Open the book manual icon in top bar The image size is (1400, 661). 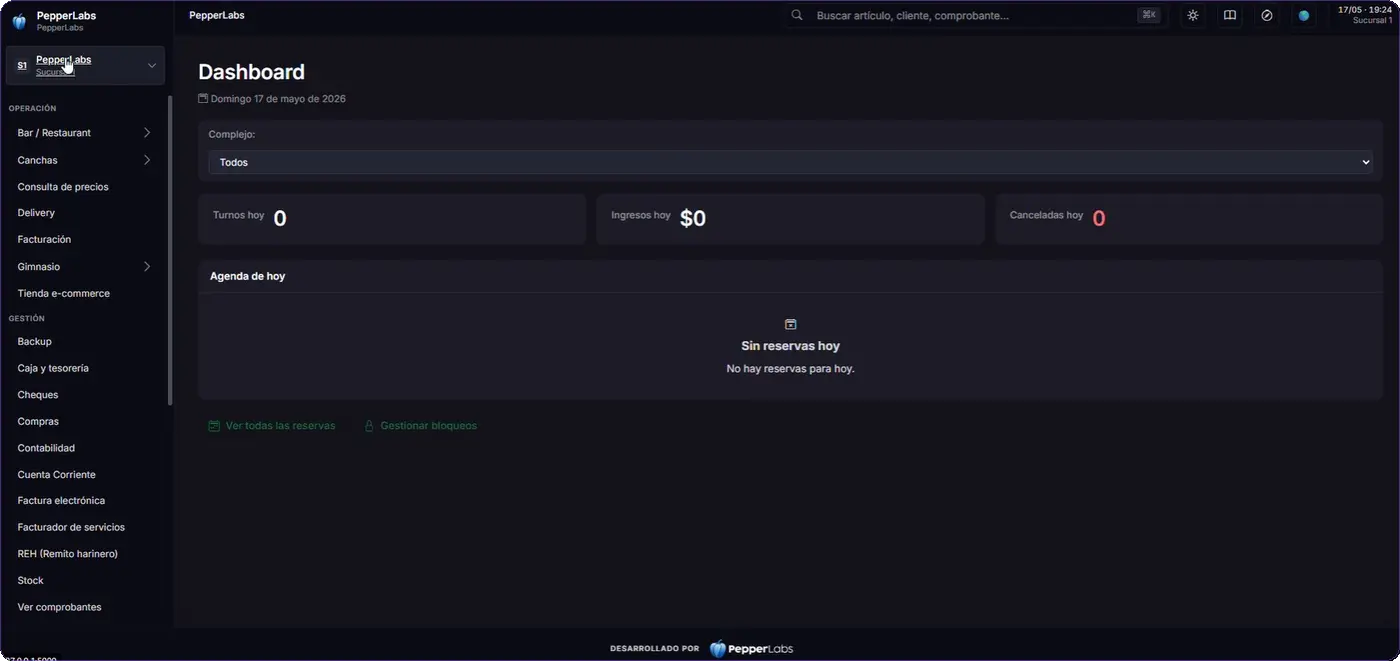coord(1230,15)
